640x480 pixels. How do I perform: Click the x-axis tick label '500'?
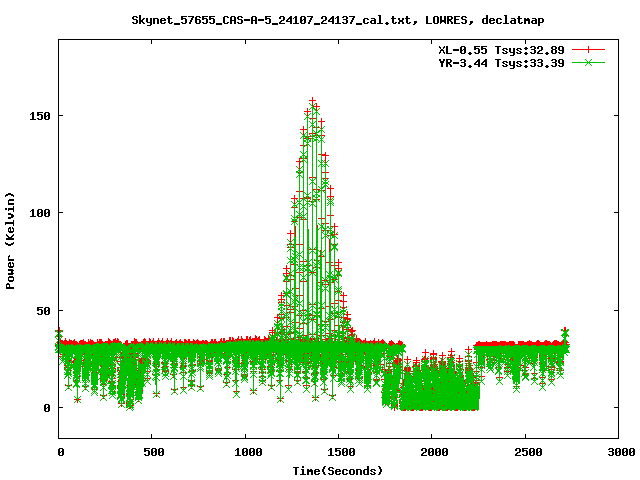154,452
